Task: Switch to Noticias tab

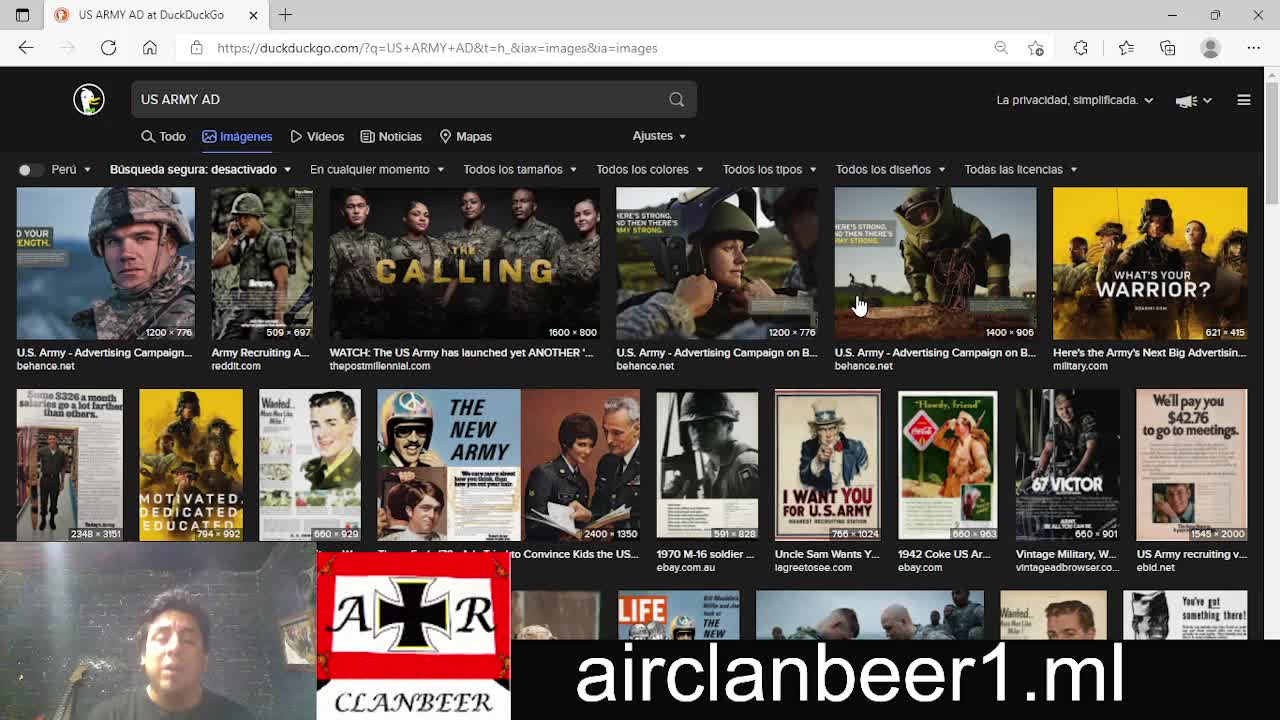Action: click(x=391, y=136)
